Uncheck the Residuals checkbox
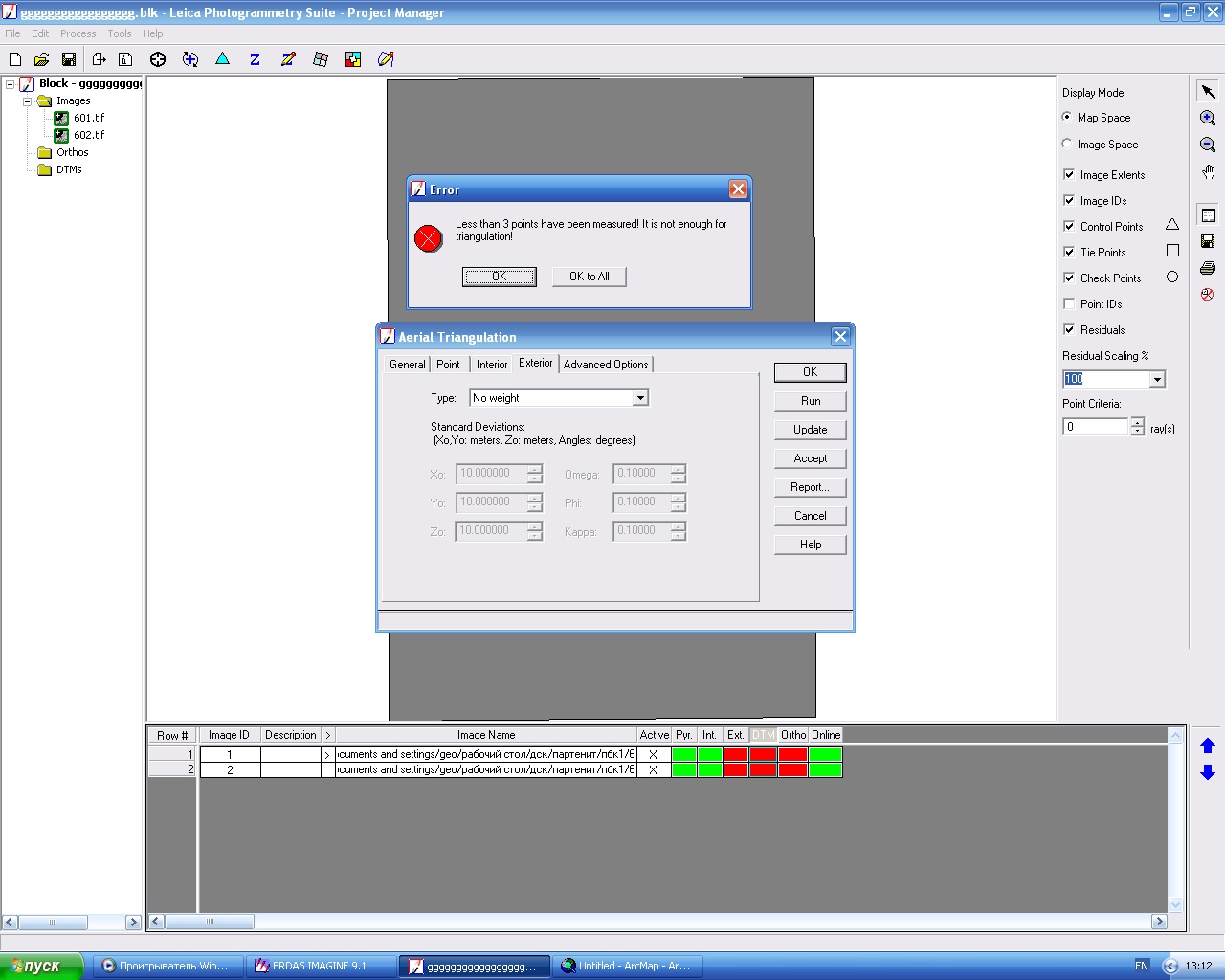Image resolution: width=1225 pixels, height=980 pixels. (x=1069, y=330)
